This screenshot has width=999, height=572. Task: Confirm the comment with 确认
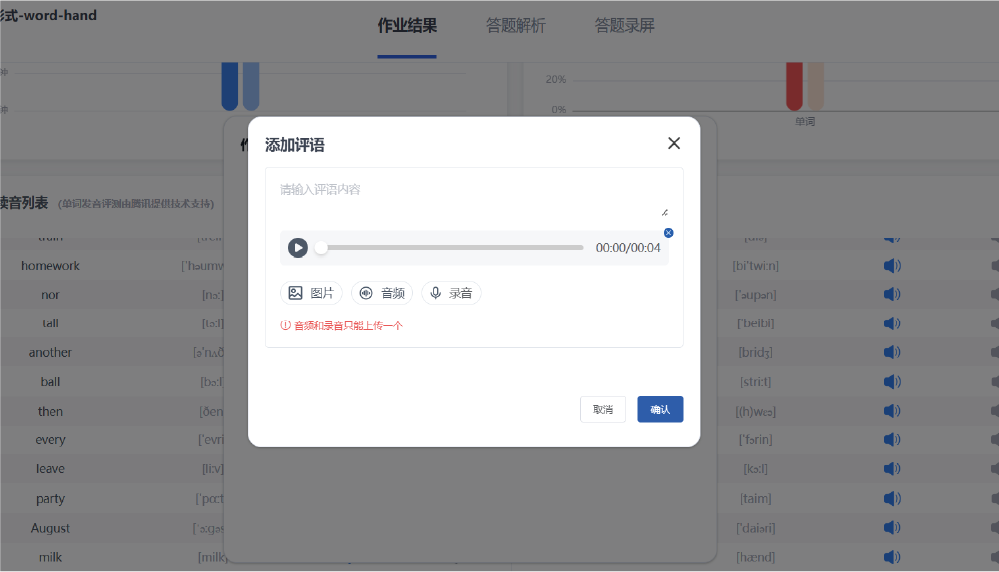(660, 410)
